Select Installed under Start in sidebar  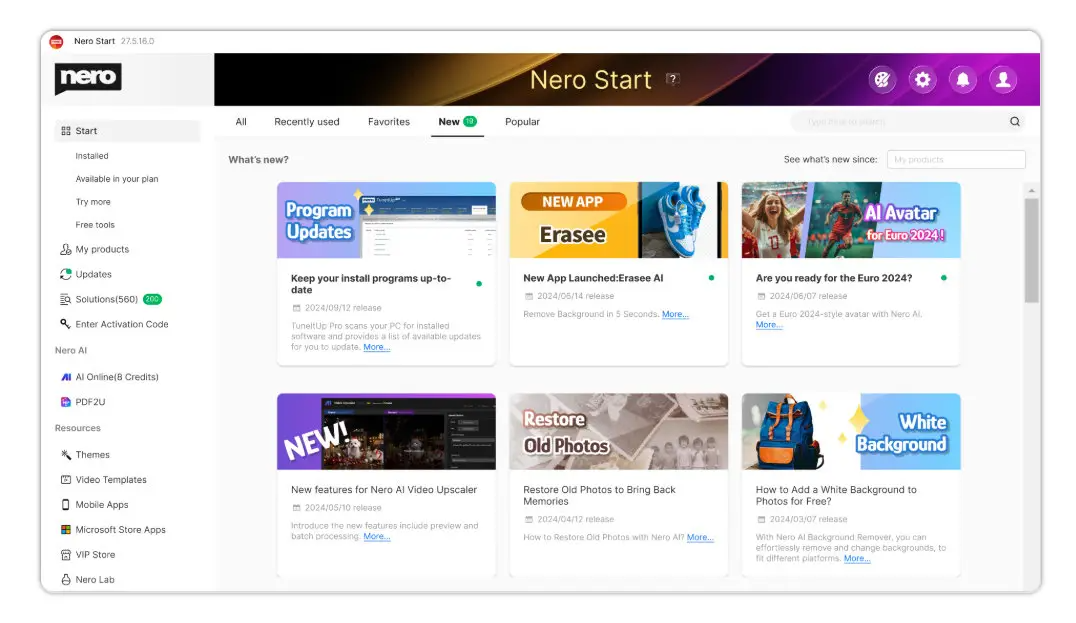(x=92, y=156)
